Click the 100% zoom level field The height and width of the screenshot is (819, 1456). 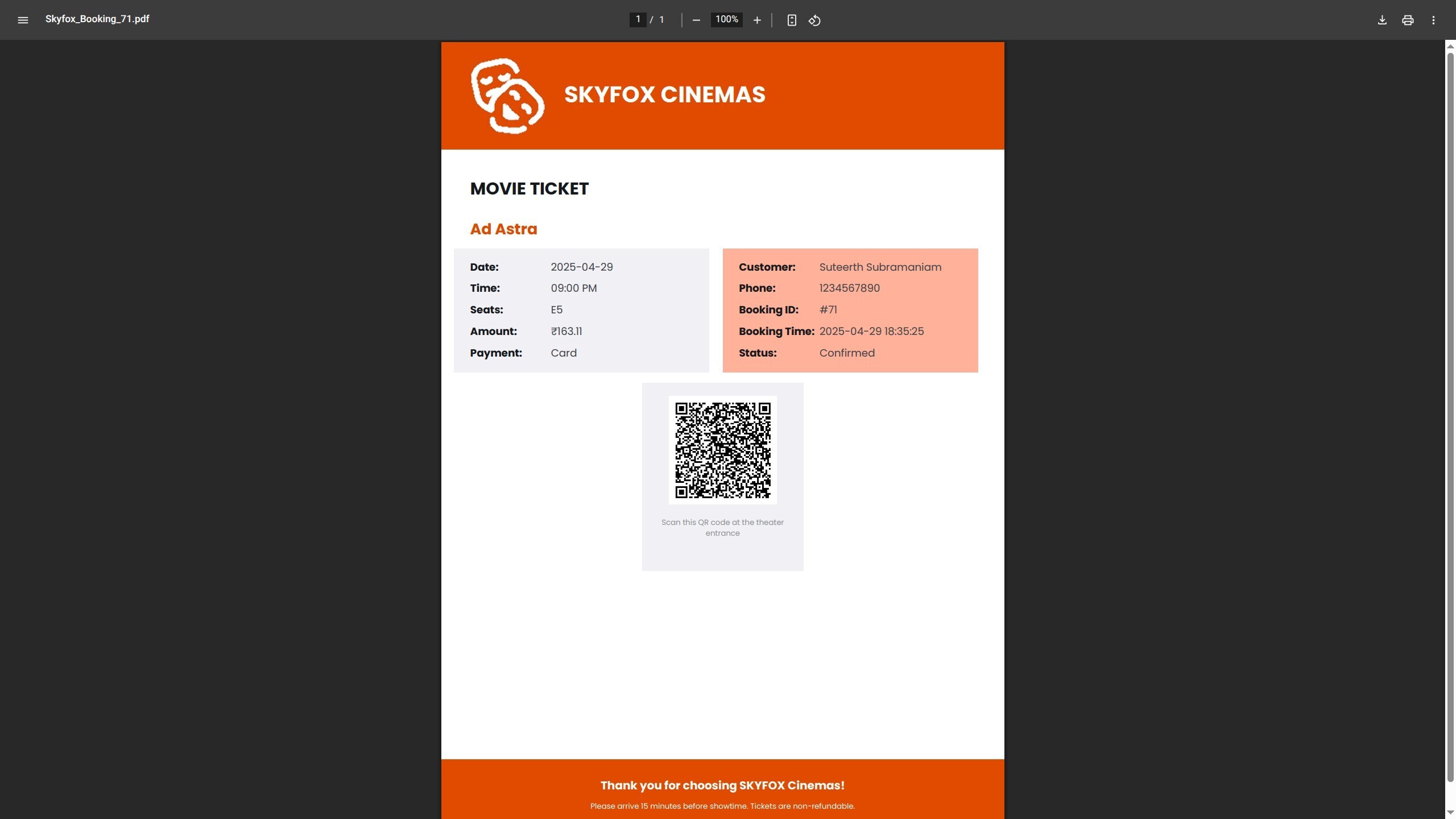pyautogui.click(x=726, y=19)
